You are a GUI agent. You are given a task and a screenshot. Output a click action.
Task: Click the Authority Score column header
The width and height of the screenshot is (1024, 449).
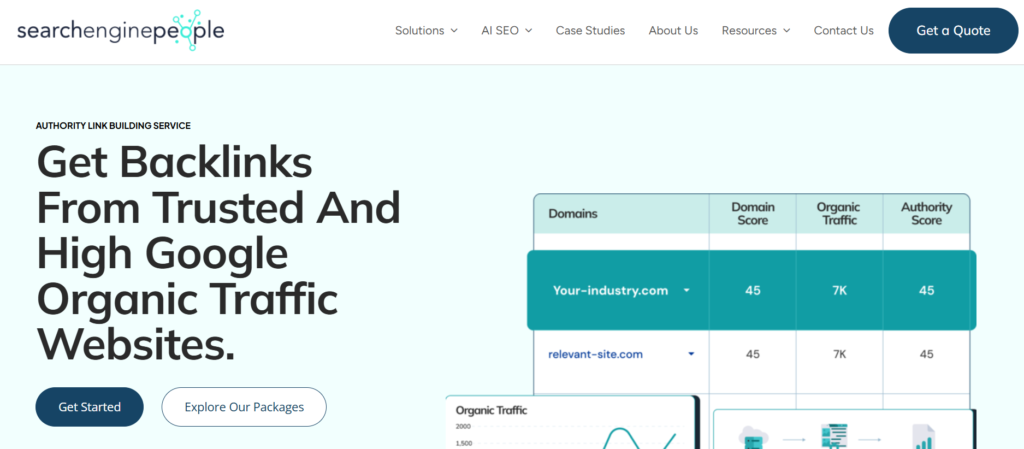pos(926,214)
